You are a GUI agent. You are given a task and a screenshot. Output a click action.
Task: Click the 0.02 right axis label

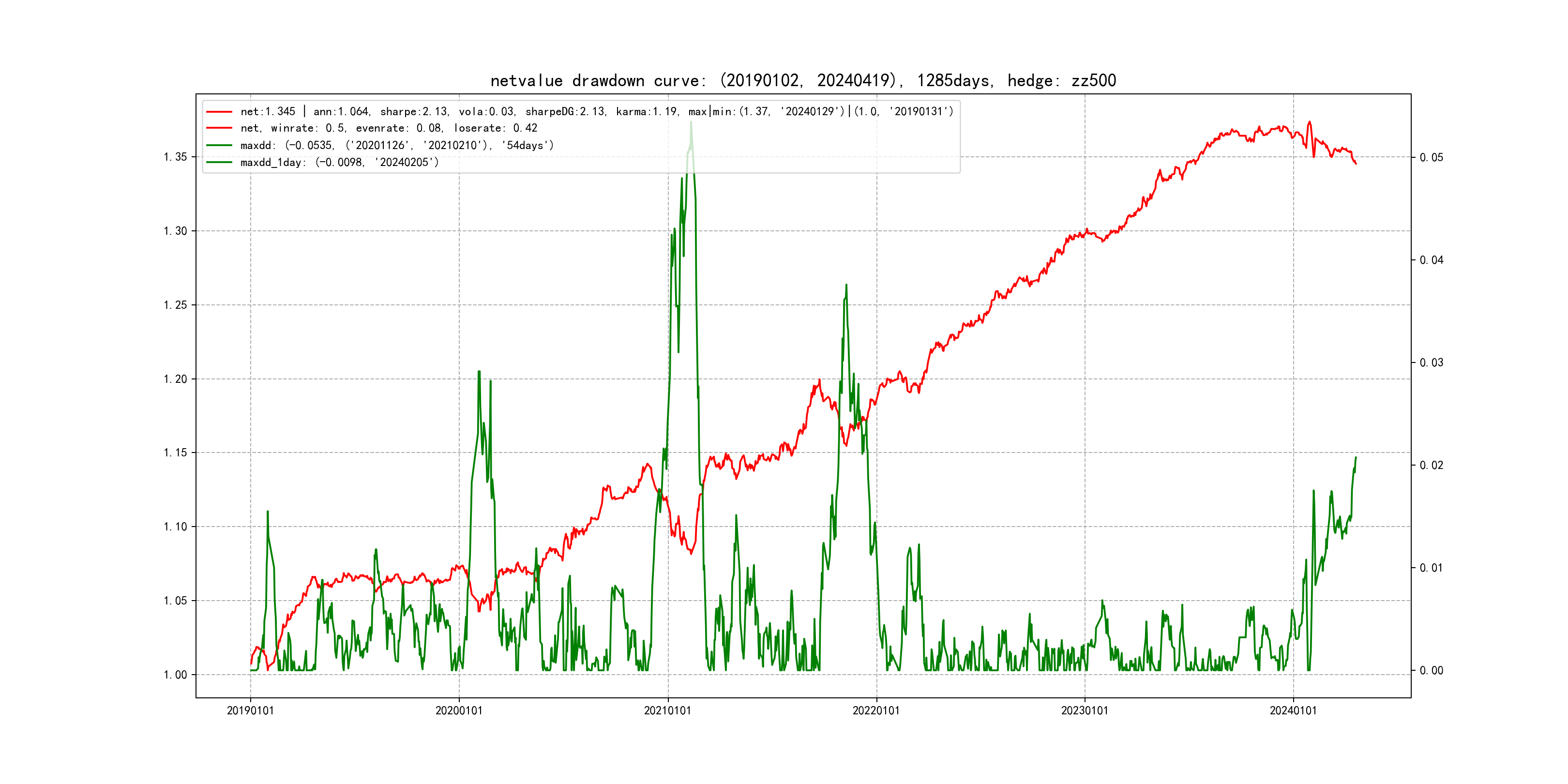(1431, 466)
